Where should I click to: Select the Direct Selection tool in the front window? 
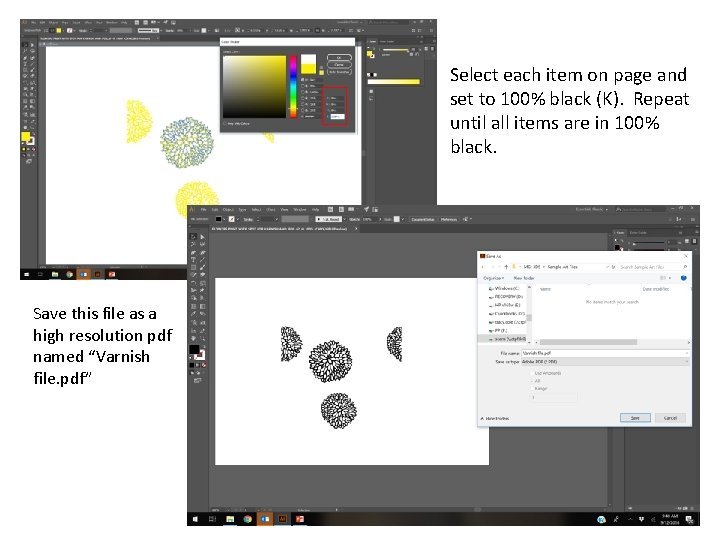tap(202, 237)
